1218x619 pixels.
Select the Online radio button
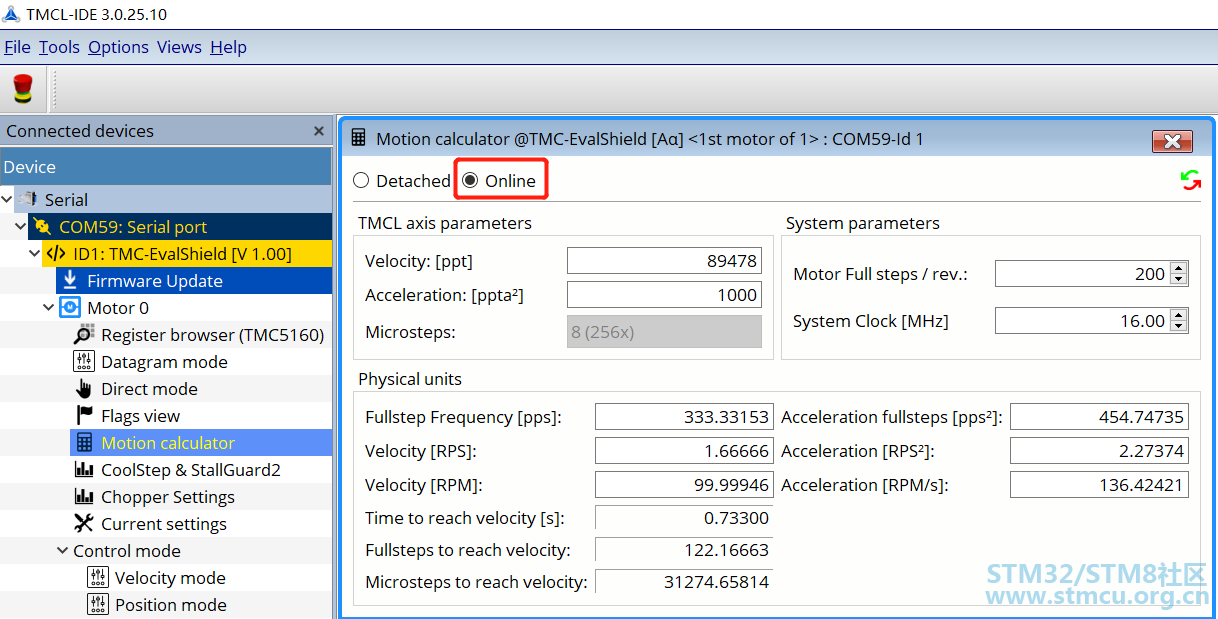pos(470,181)
